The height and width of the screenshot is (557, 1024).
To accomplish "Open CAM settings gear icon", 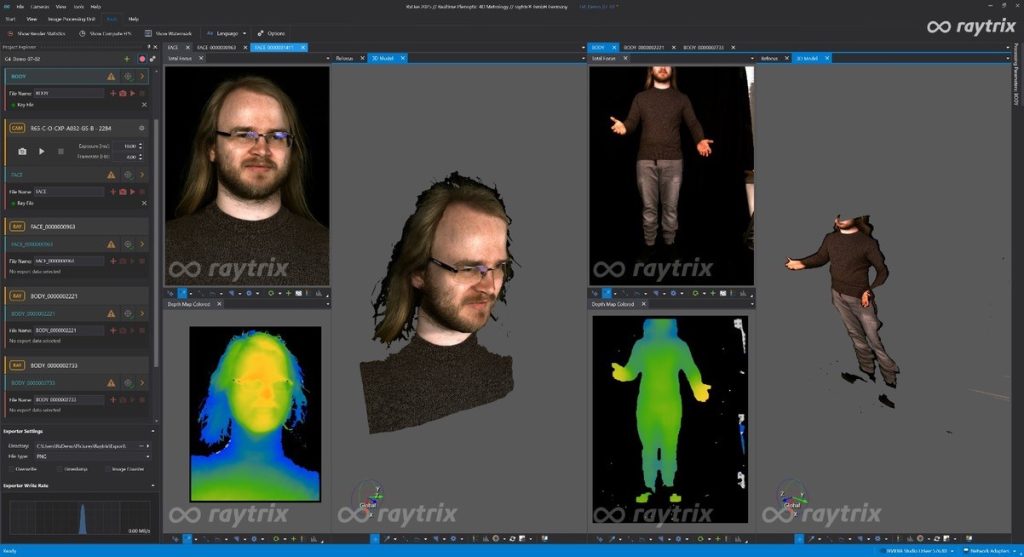I will click(x=141, y=128).
